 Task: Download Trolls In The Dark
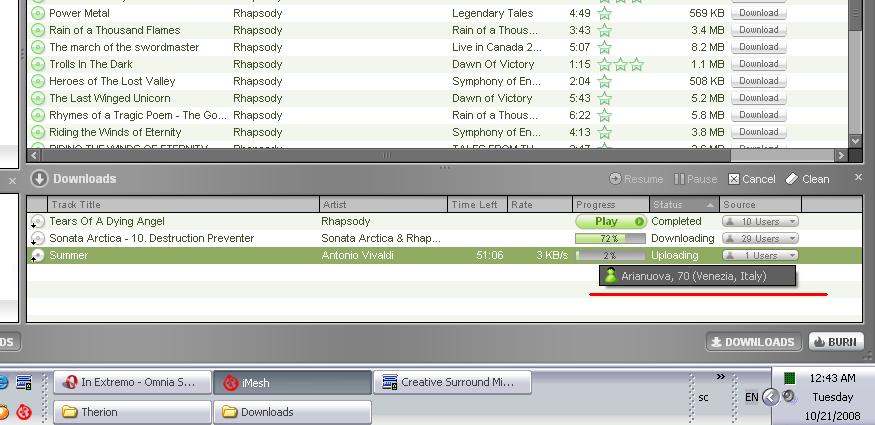(758, 64)
